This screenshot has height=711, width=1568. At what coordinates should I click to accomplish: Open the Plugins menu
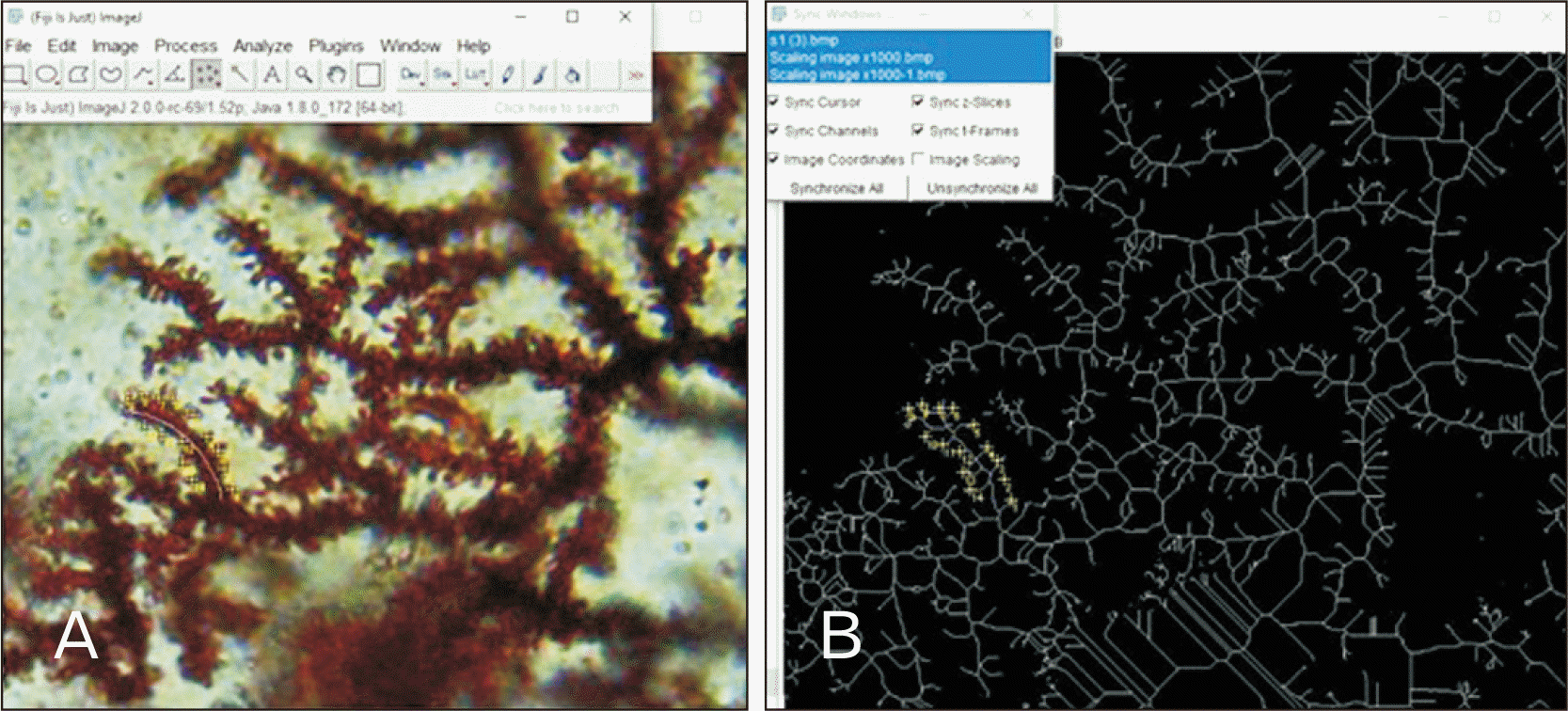tap(336, 46)
